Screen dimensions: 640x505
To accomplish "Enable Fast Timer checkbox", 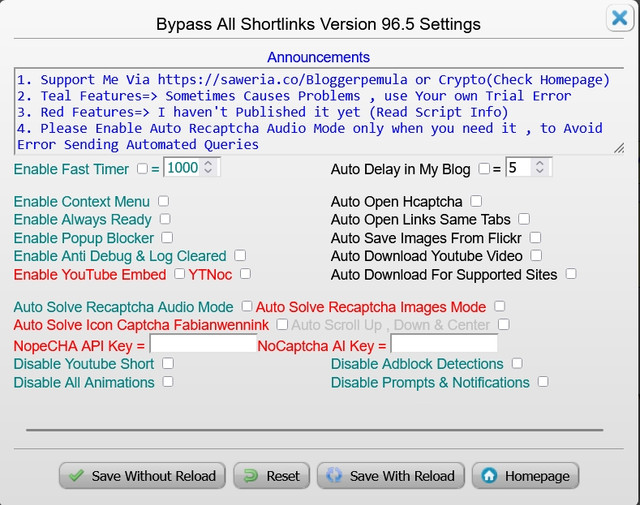I will tap(142, 169).
